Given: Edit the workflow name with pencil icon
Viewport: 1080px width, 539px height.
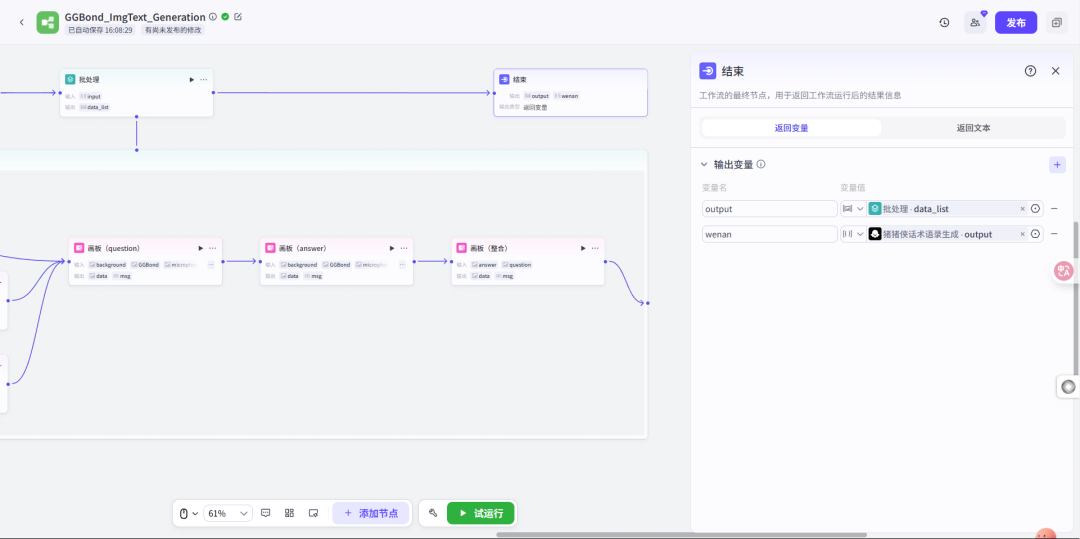Looking at the screenshot, I should point(238,17).
